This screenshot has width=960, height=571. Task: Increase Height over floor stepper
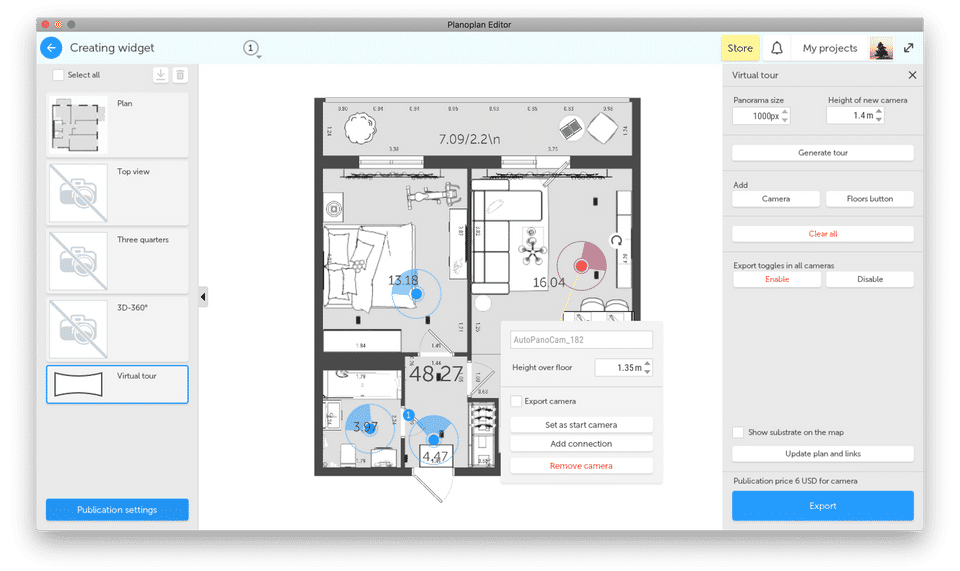[x=648, y=364]
